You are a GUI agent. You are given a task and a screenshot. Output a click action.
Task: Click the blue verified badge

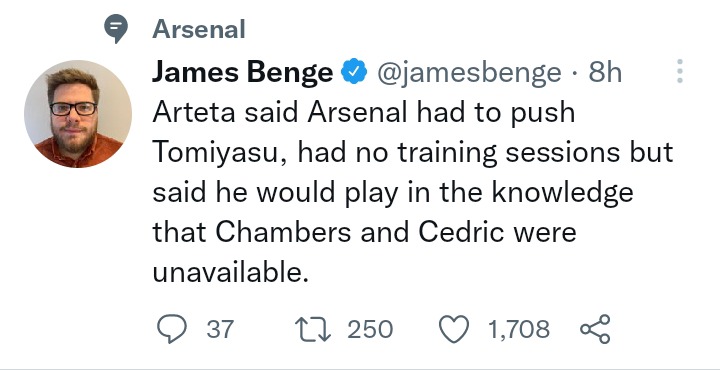tap(354, 72)
